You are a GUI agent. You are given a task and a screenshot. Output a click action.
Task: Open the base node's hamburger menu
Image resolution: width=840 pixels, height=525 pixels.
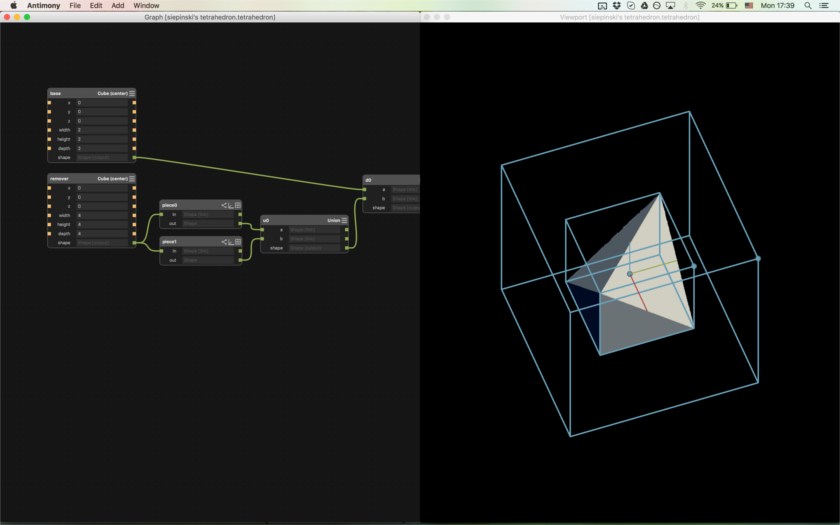(x=132, y=93)
